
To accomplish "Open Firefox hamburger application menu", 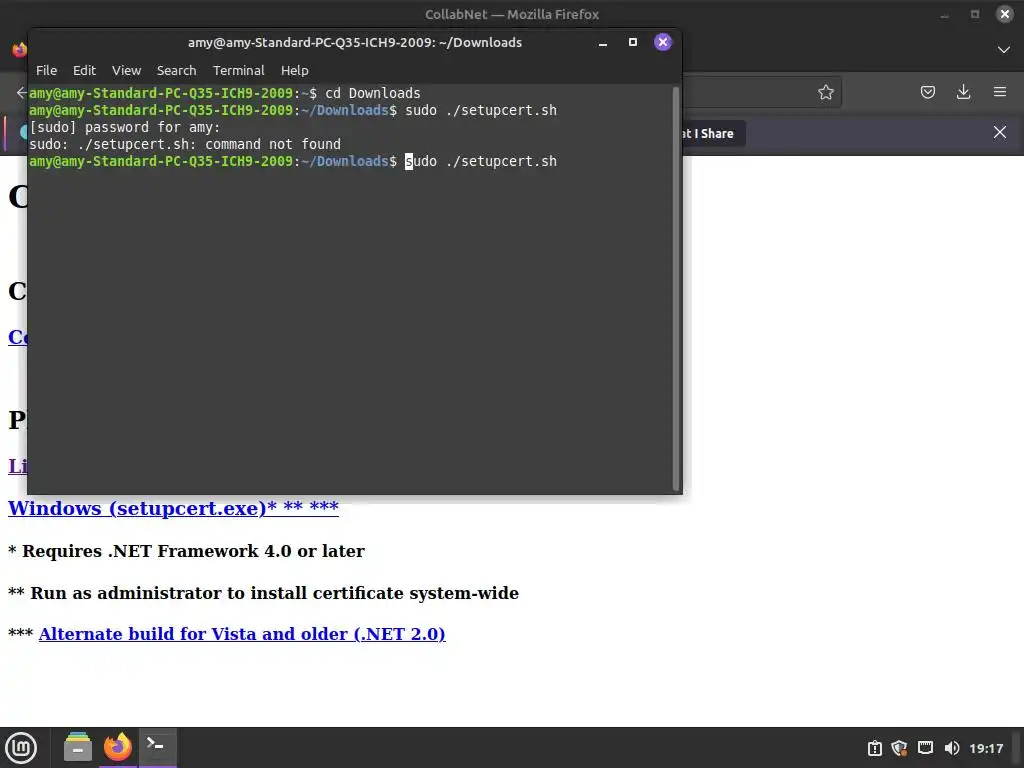I will click(x=1000, y=92).
